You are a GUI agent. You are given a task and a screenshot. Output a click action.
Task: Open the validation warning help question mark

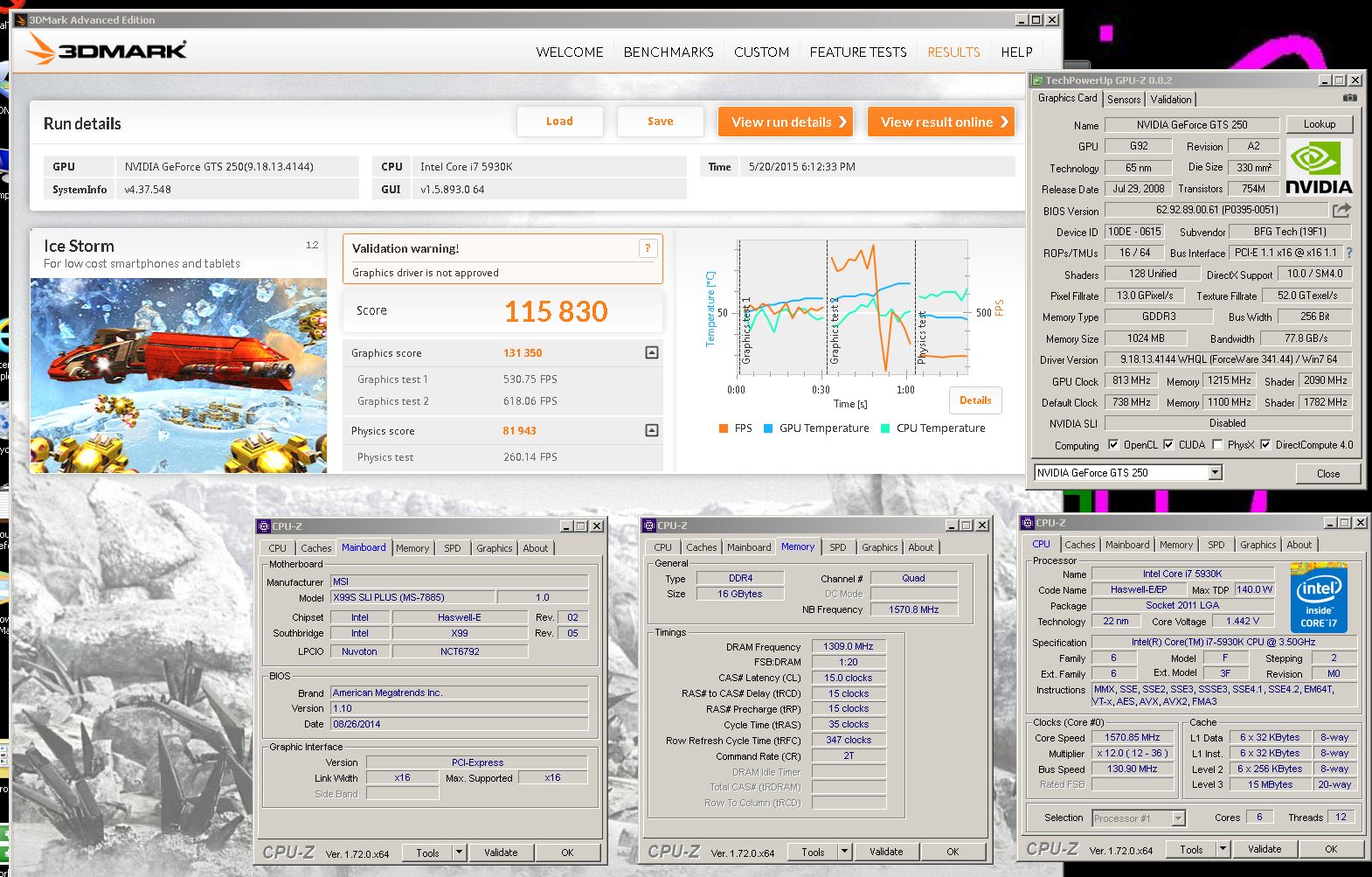point(648,248)
